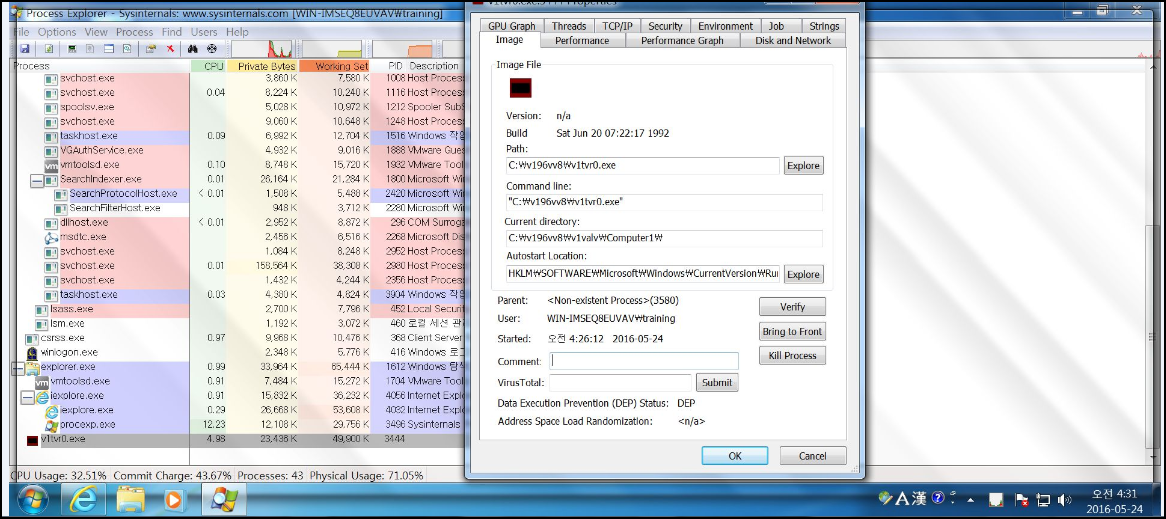Viewport: 1166px width, 519px height.
Task: Click into the Comment input field
Action: tap(643, 361)
